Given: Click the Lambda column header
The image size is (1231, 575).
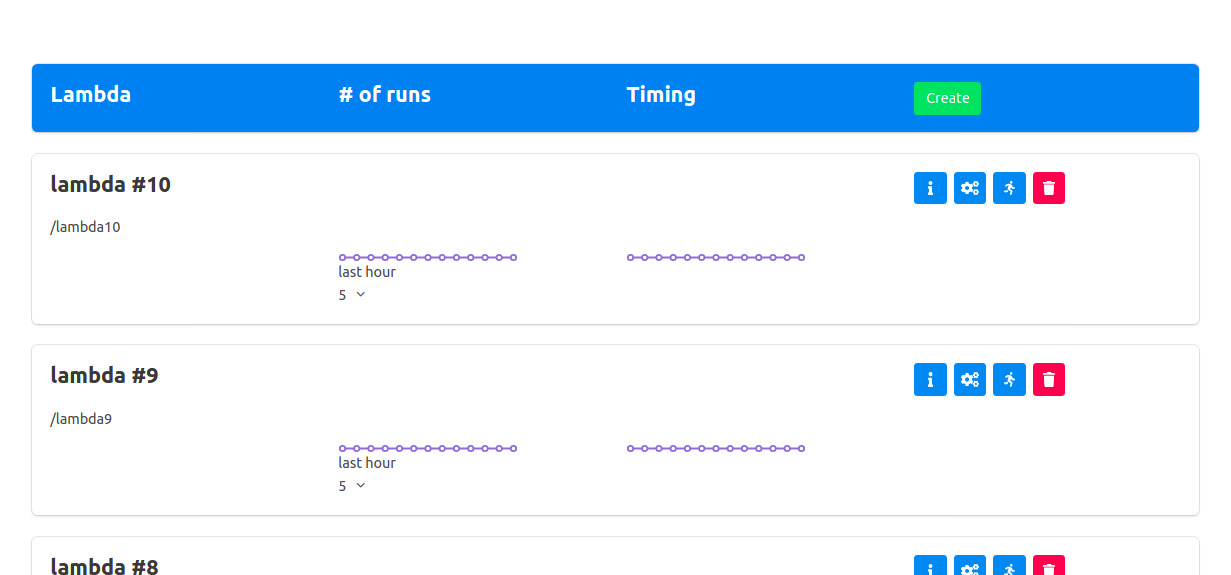Looking at the screenshot, I should (91, 95).
